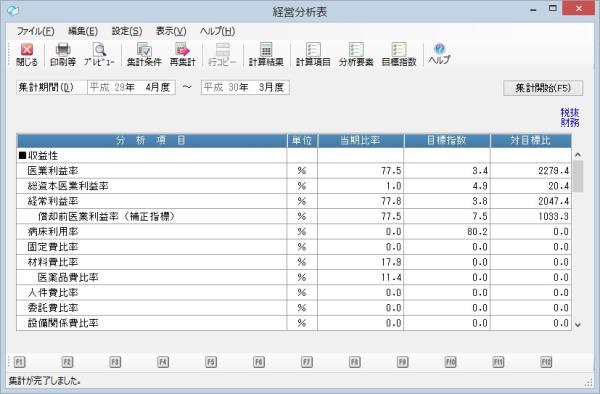Click the 80.2 目標指数 cell
Viewport: 600px width, 394px height.
click(447, 232)
